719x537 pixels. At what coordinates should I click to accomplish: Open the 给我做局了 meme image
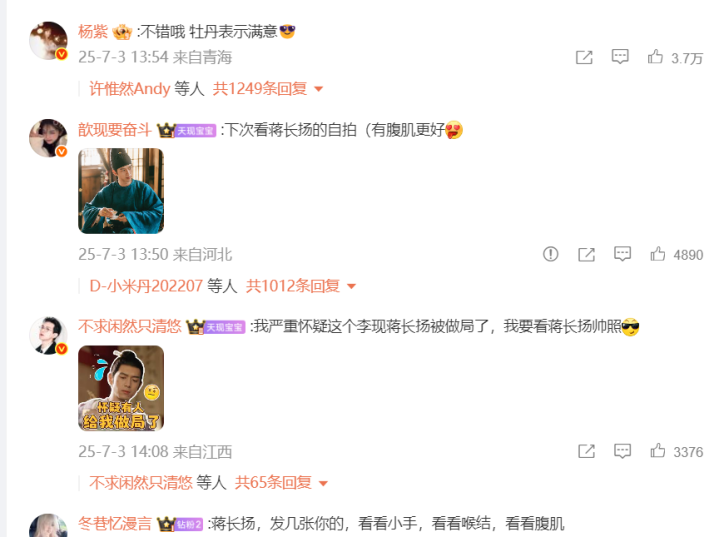pos(121,388)
